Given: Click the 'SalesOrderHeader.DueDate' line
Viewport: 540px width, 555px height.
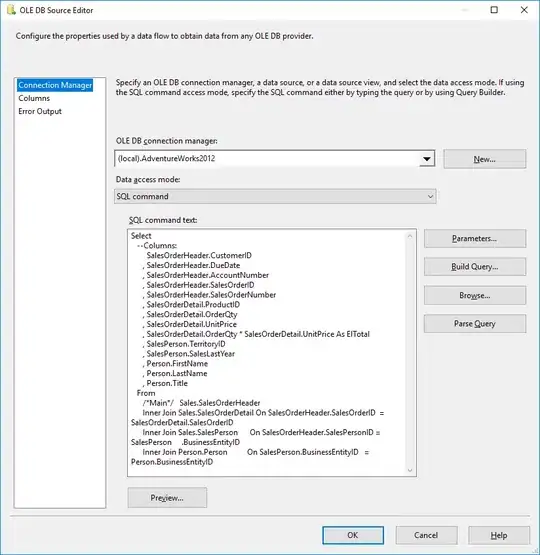Looking at the screenshot, I should click(191, 265).
